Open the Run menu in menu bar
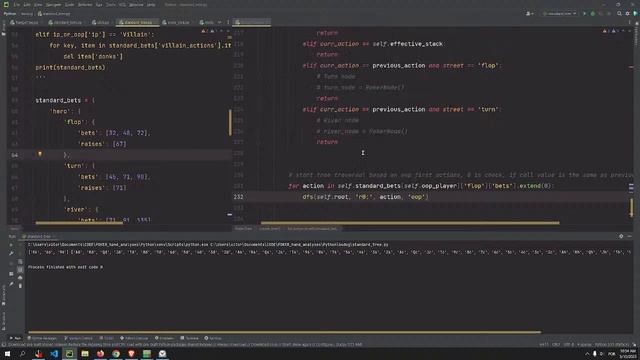This screenshot has height=360, width=640. (x=99, y=4)
